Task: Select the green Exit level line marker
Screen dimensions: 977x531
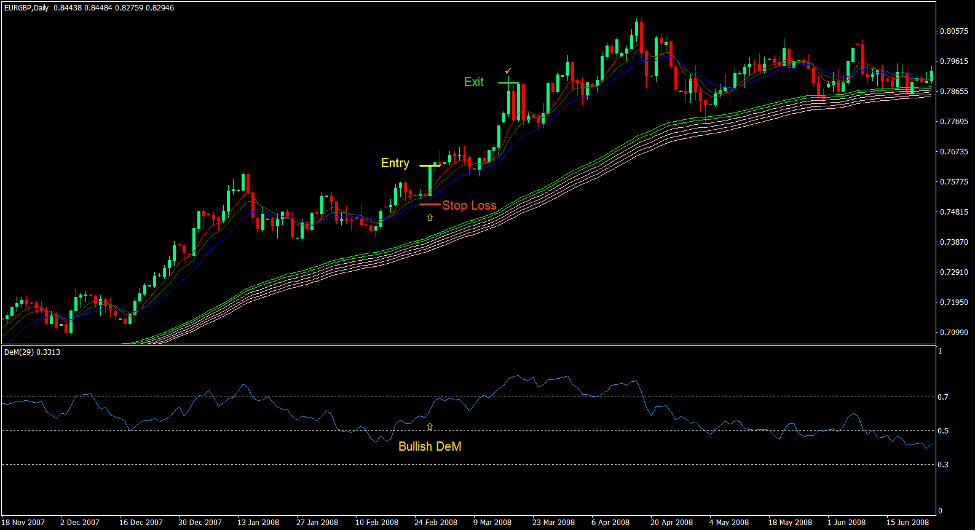Action: pos(507,82)
